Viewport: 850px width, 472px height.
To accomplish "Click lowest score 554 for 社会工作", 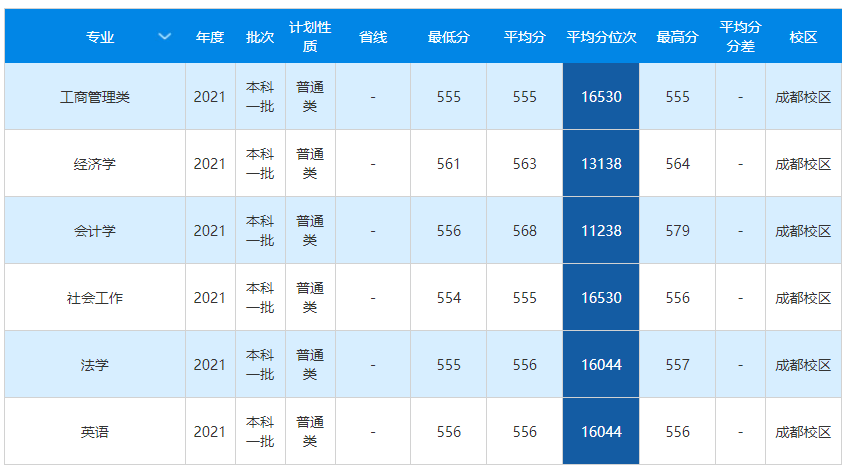I will (448, 298).
